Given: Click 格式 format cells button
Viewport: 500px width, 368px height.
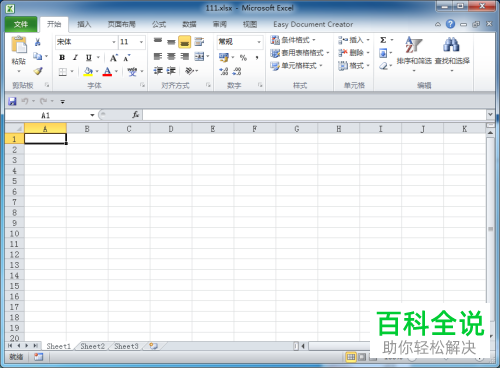Looking at the screenshot, I should coord(354,66).
